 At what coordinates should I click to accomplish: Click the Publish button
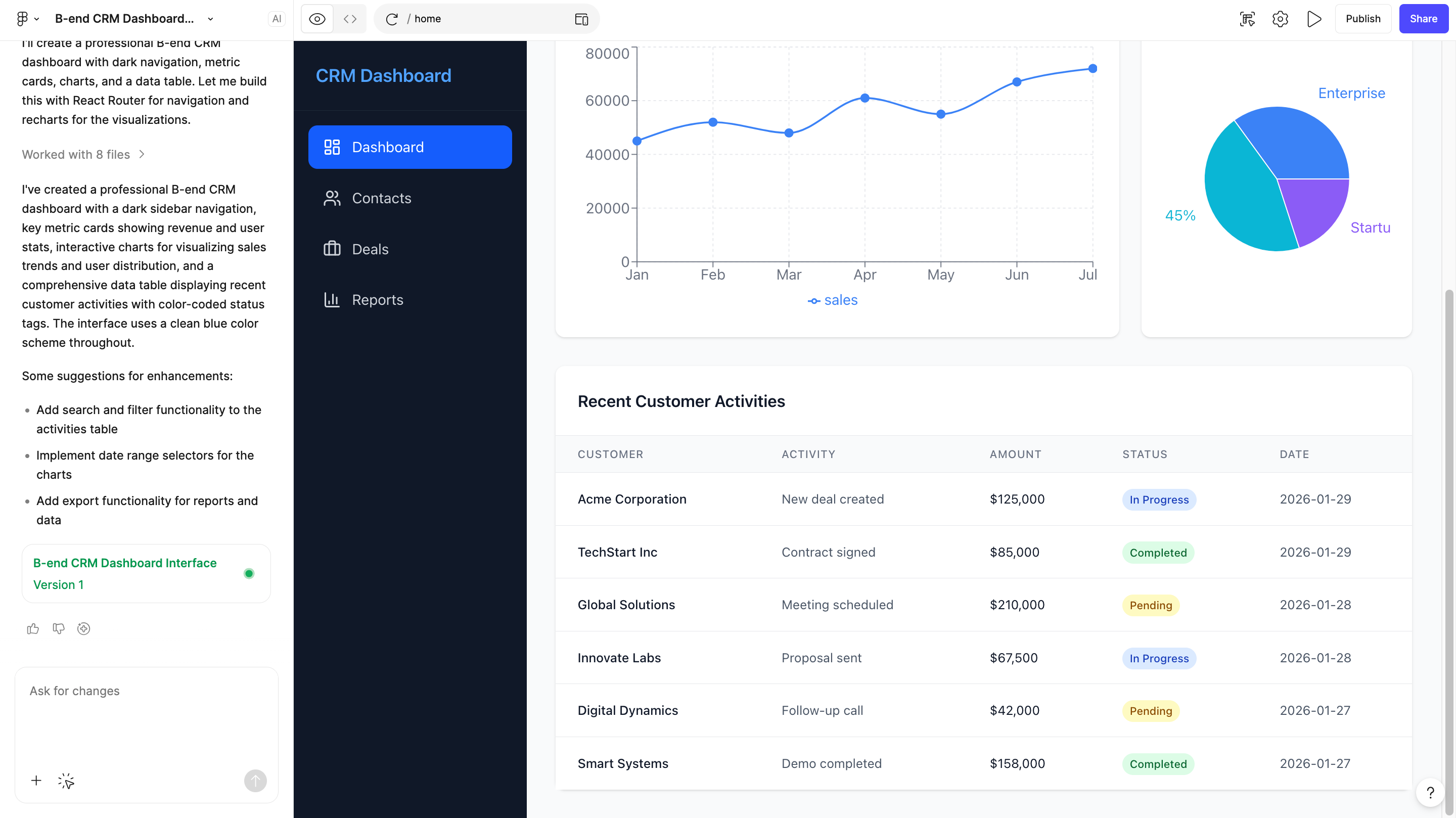(x=1363, y=19)
